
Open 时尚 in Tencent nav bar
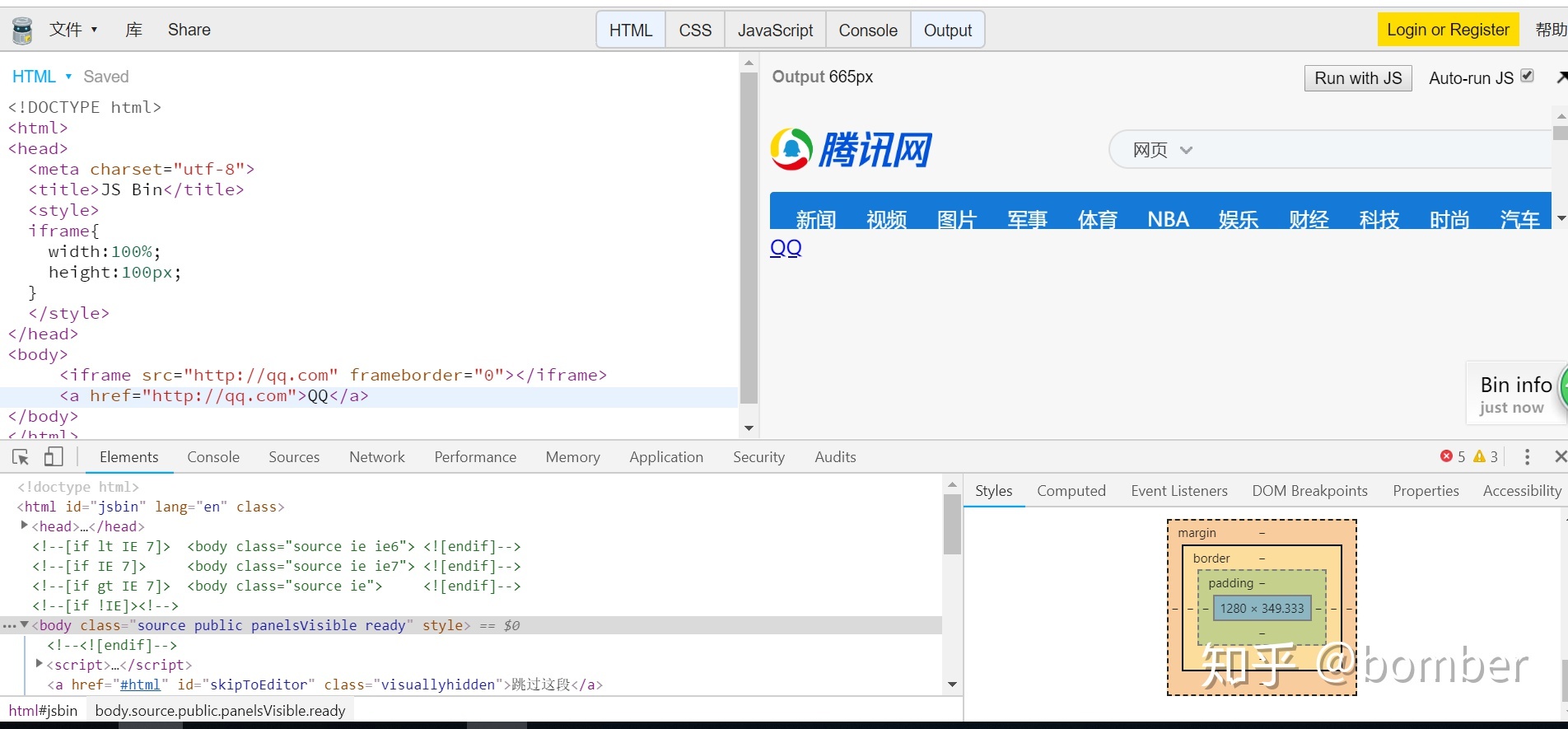tap(1449, 219)
